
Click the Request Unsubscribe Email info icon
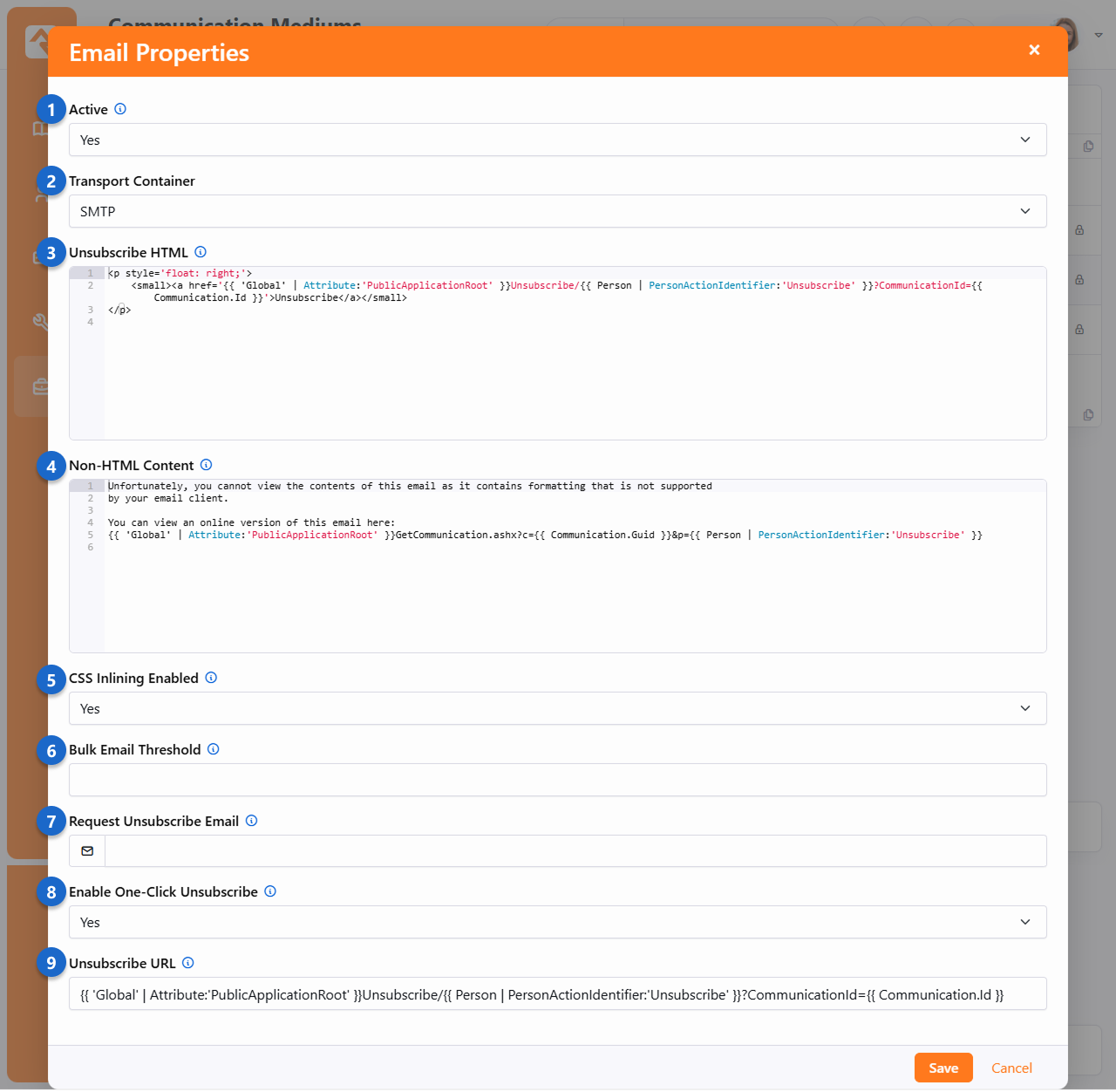pyautogui.click(x=252, y=821)
